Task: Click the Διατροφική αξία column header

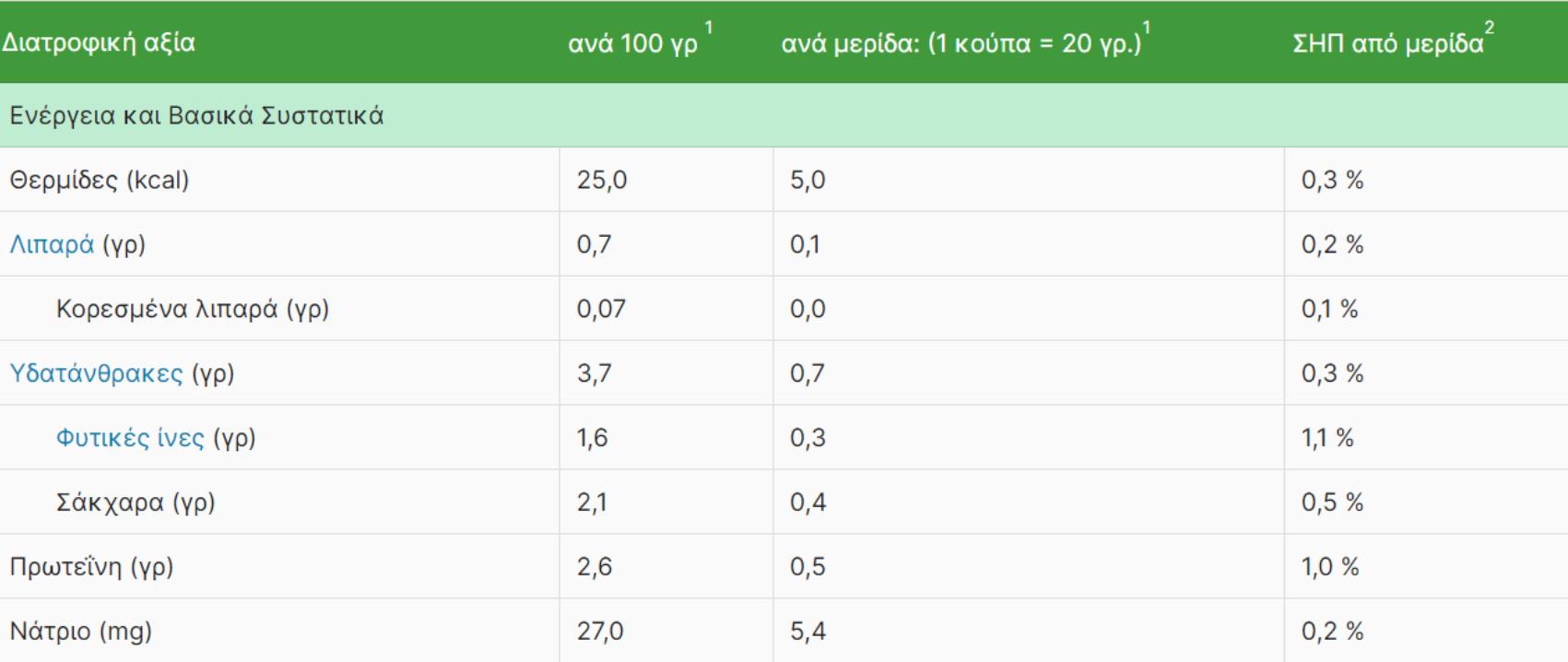Action: point(99,42)
